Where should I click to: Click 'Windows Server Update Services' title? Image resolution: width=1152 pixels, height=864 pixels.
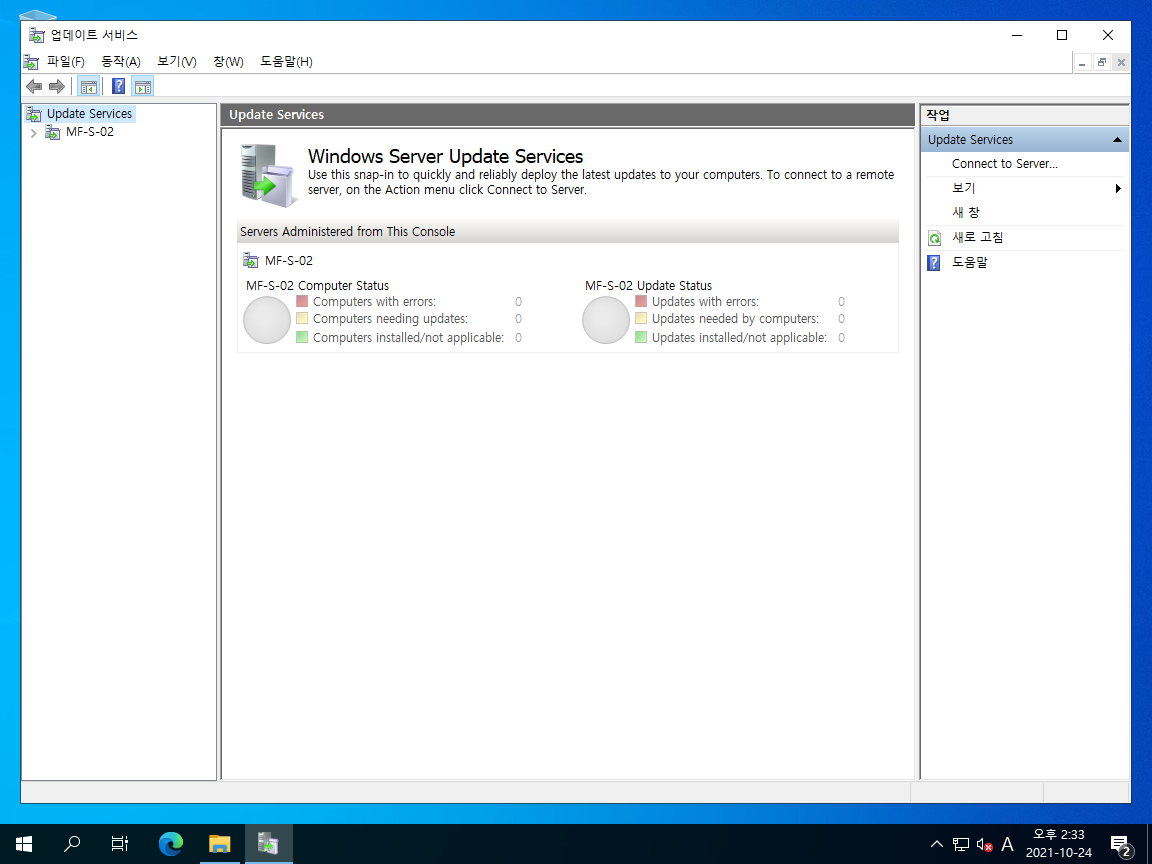click(x=445, y=156)
